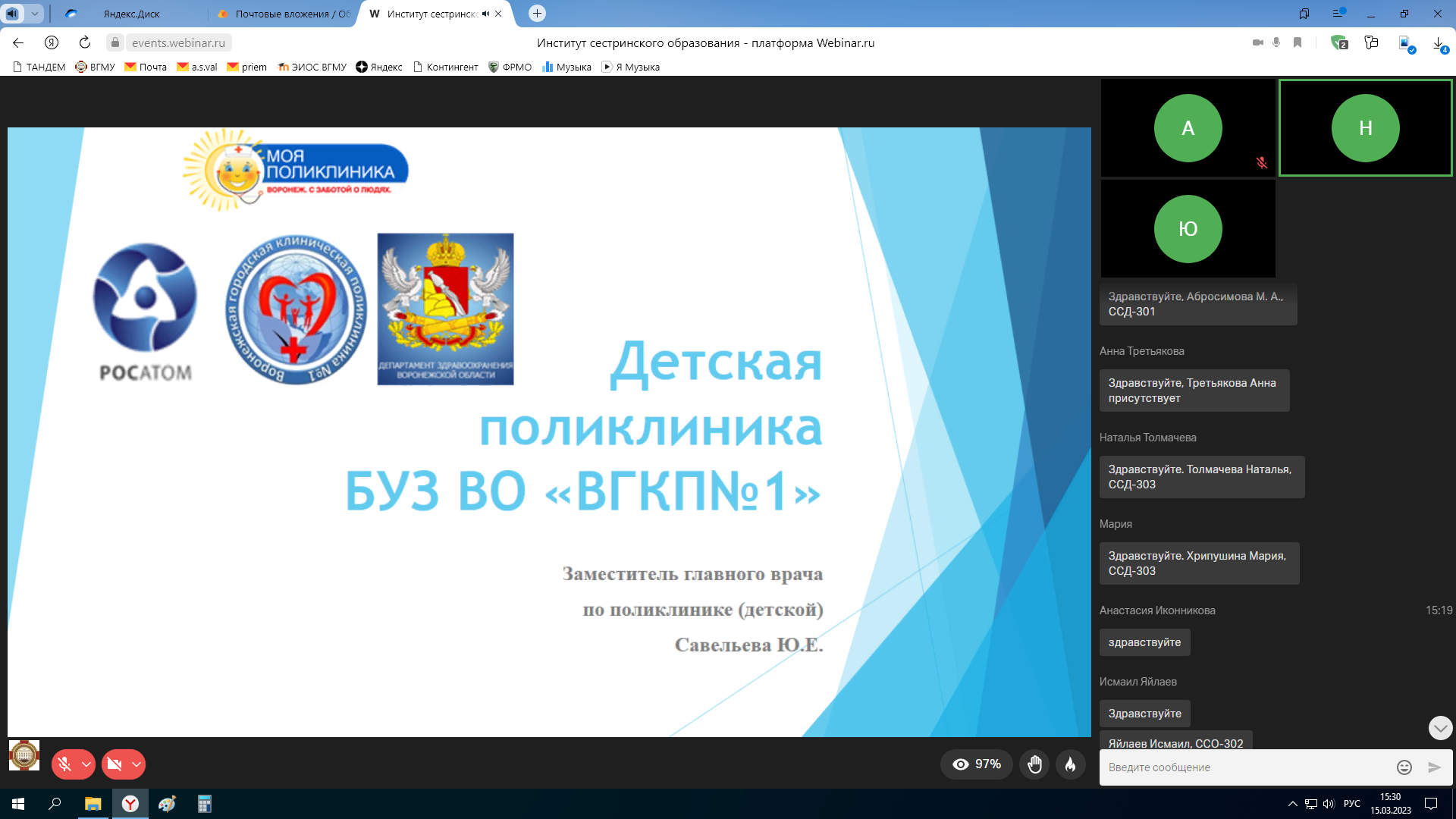Open the ВГМУ bookmark
The image size is (1456, 819).
coord(95,67)
